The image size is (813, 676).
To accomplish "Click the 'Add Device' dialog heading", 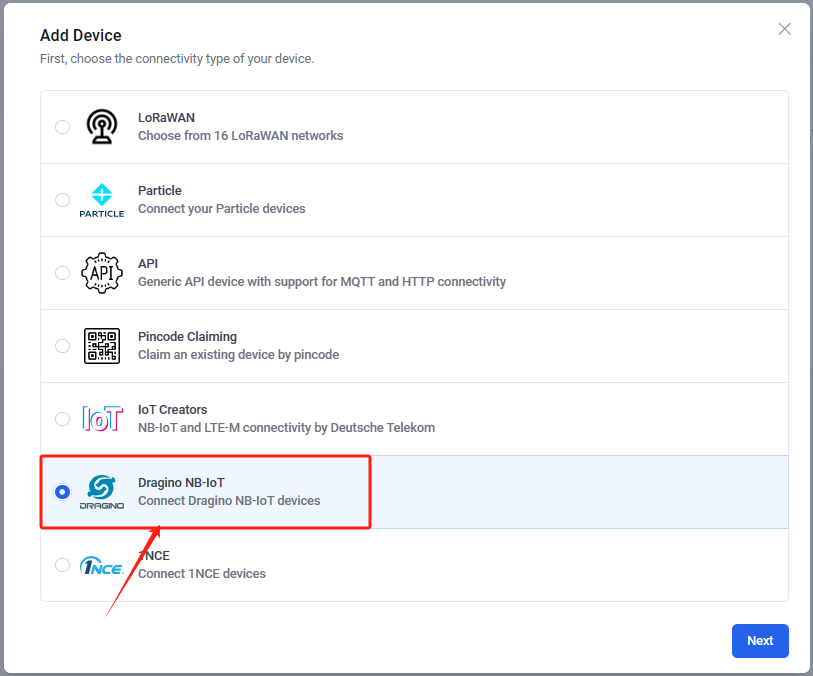I will click(81, 35).
